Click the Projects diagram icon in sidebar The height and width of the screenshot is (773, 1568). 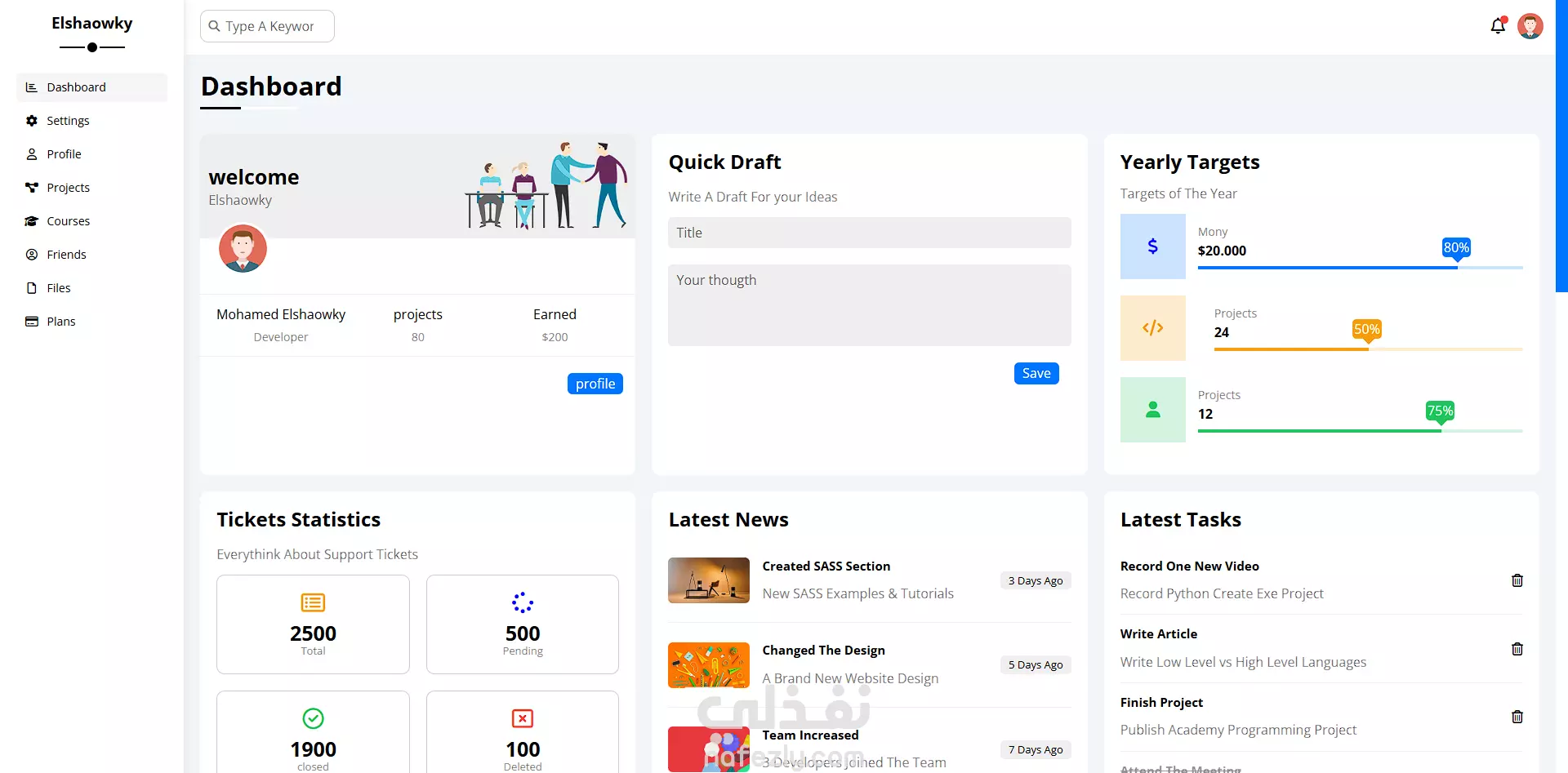pos(32,188)
